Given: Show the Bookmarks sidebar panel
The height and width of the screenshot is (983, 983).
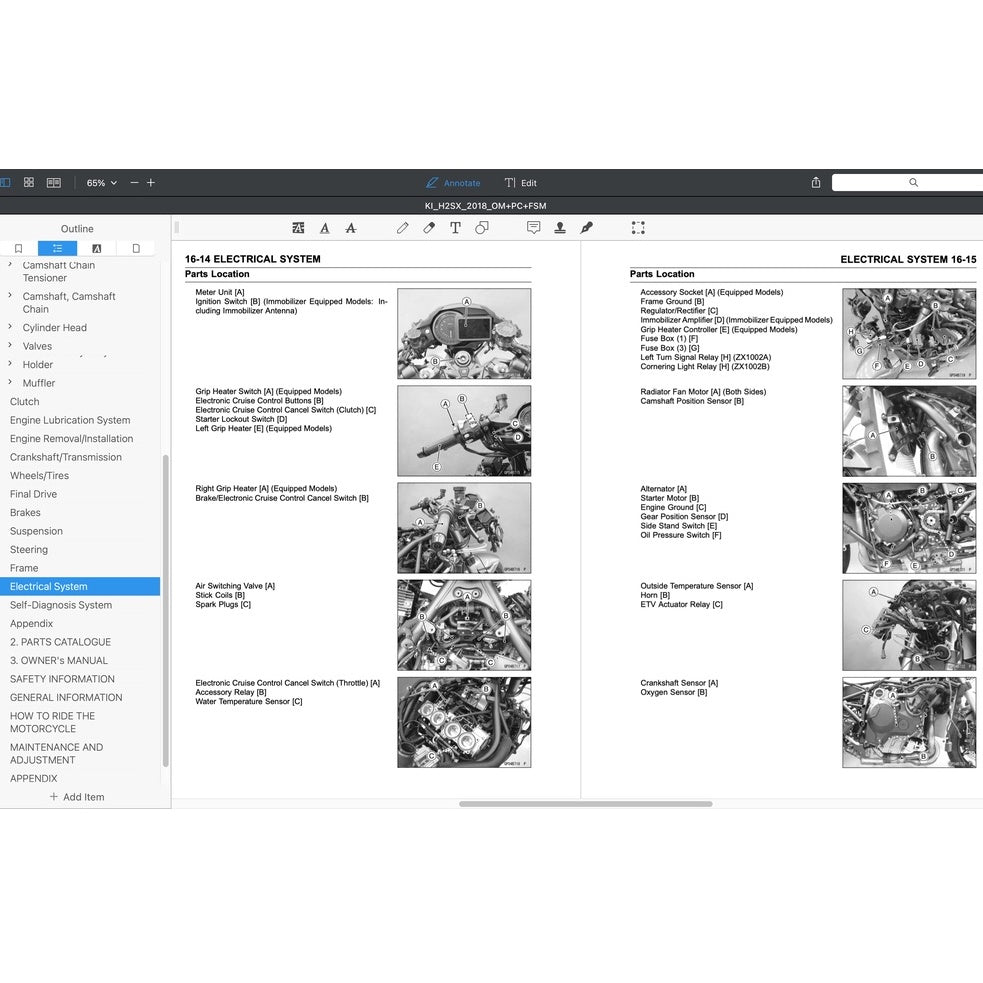Looking at the screenshot, I should pos(18,247).
